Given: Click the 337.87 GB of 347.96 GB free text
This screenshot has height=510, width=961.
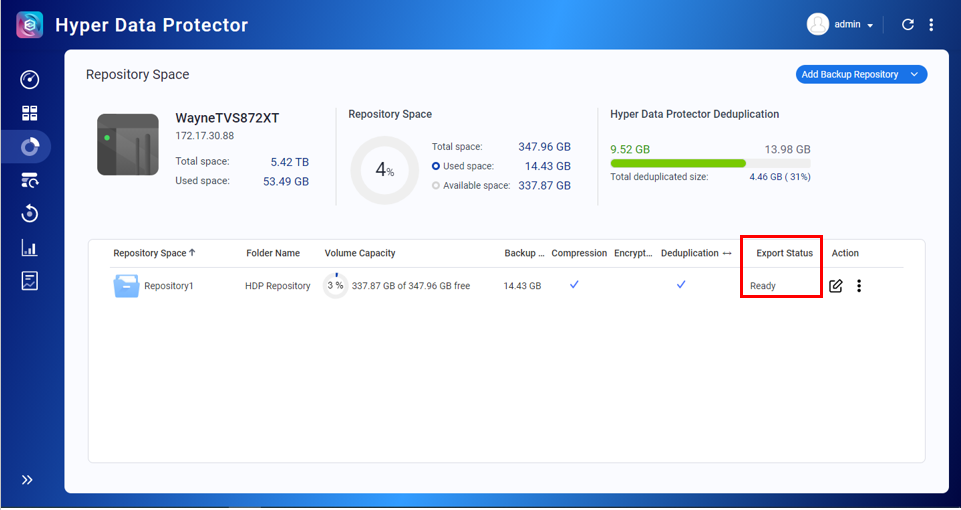Looking at the screenshot, I should [411, 286].
